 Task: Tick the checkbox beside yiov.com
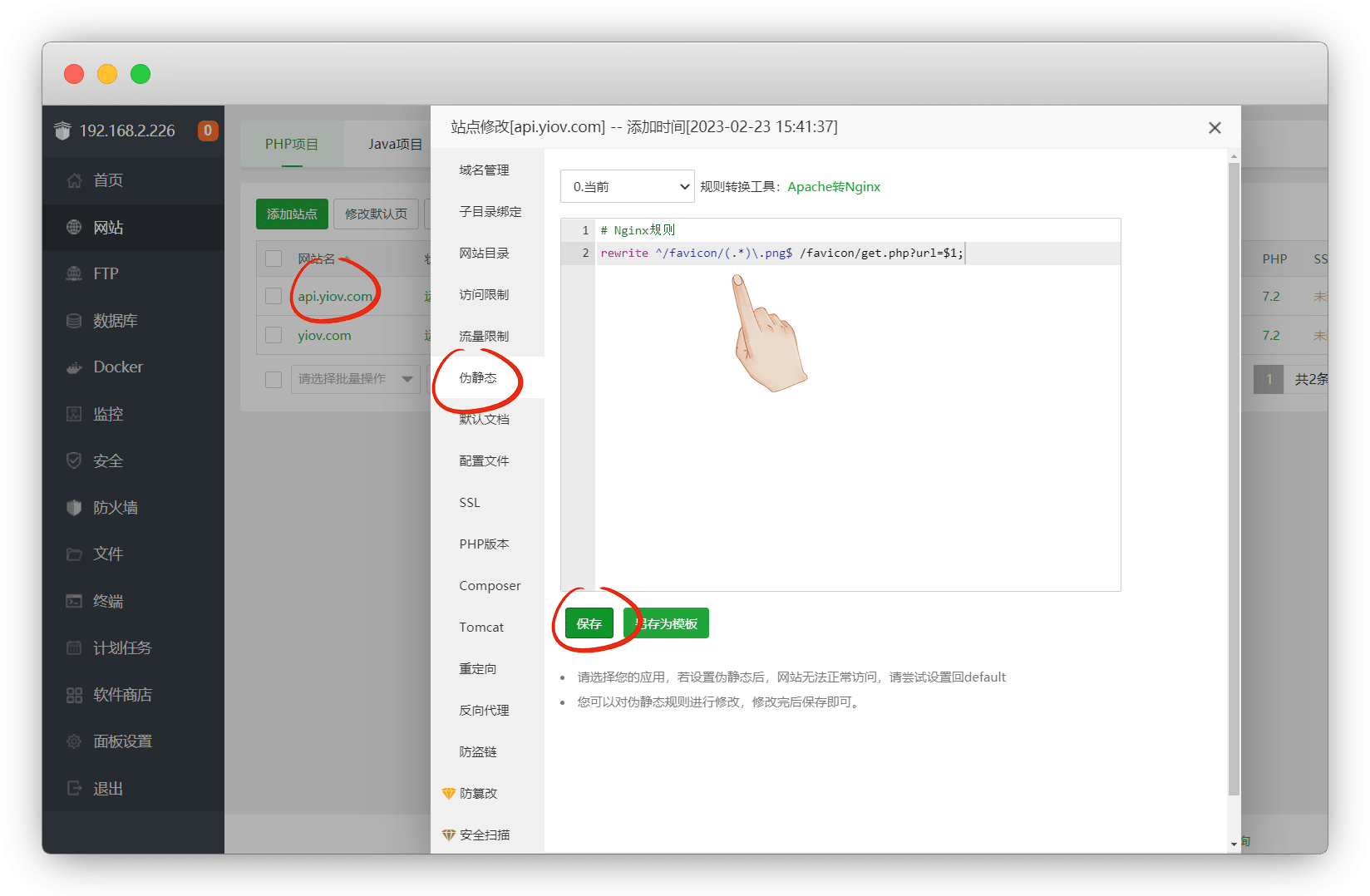coord(274,336)
